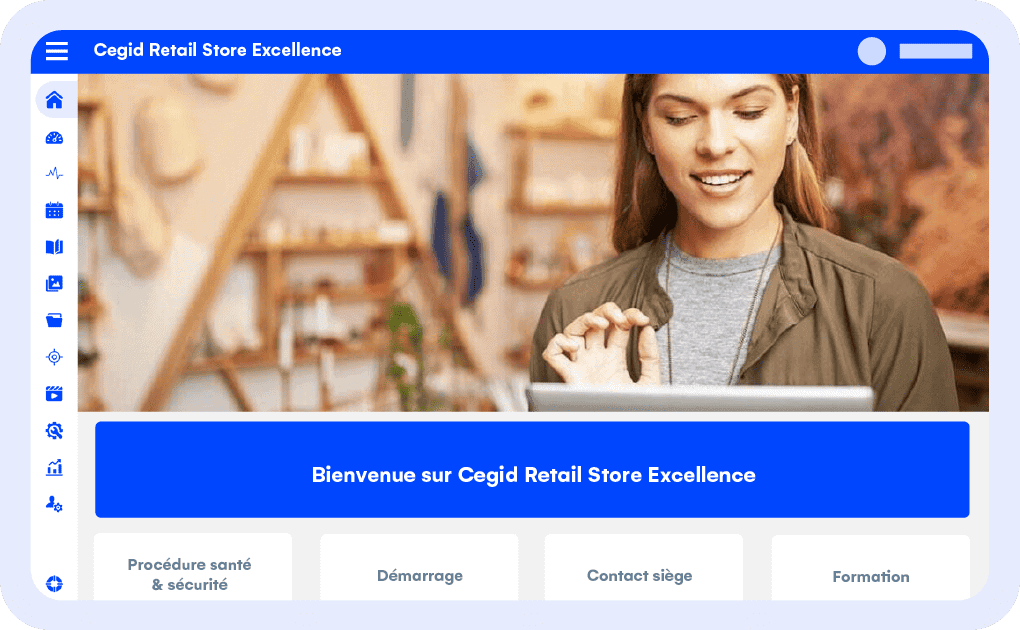
Task: Open the image gallery icon
Action: point(54,283)
